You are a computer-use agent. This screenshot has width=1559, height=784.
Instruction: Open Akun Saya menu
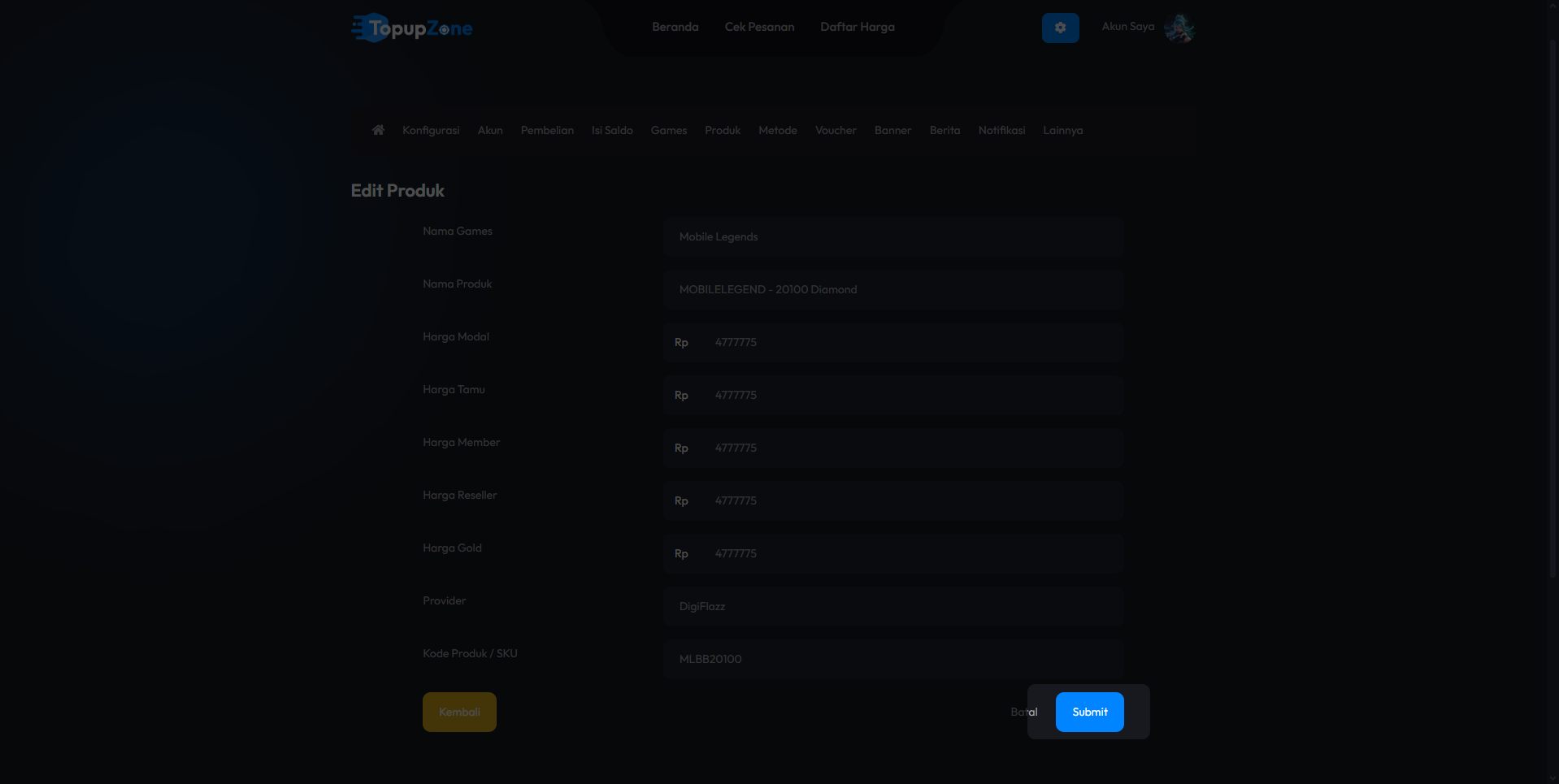[x=1127, y=27]
